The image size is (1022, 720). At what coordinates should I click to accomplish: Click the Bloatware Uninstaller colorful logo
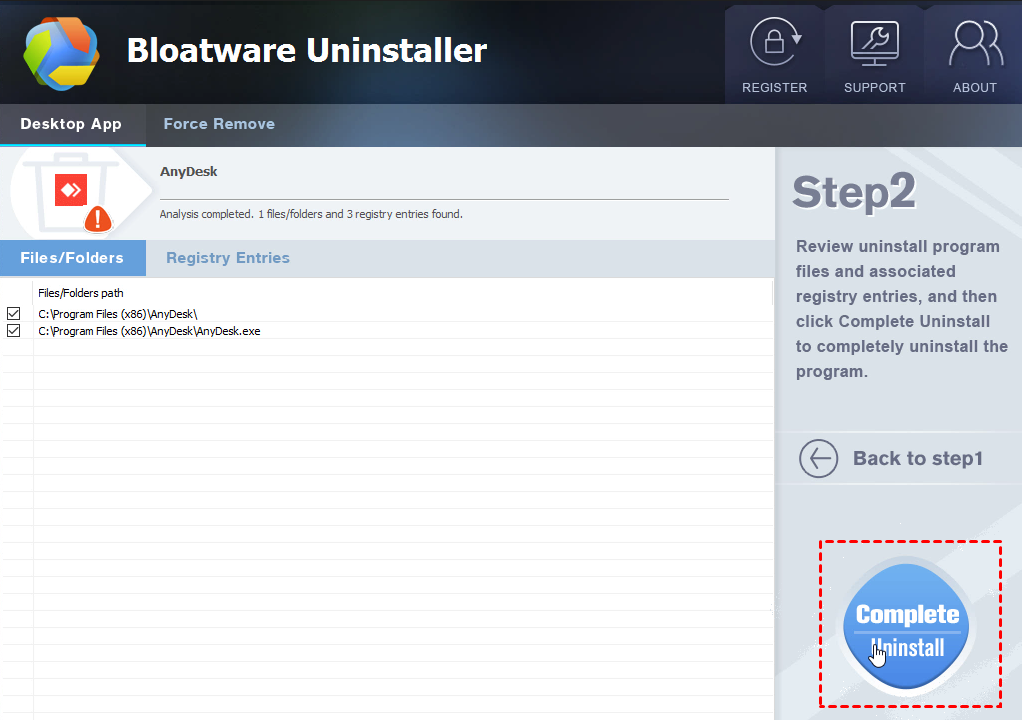62,52
